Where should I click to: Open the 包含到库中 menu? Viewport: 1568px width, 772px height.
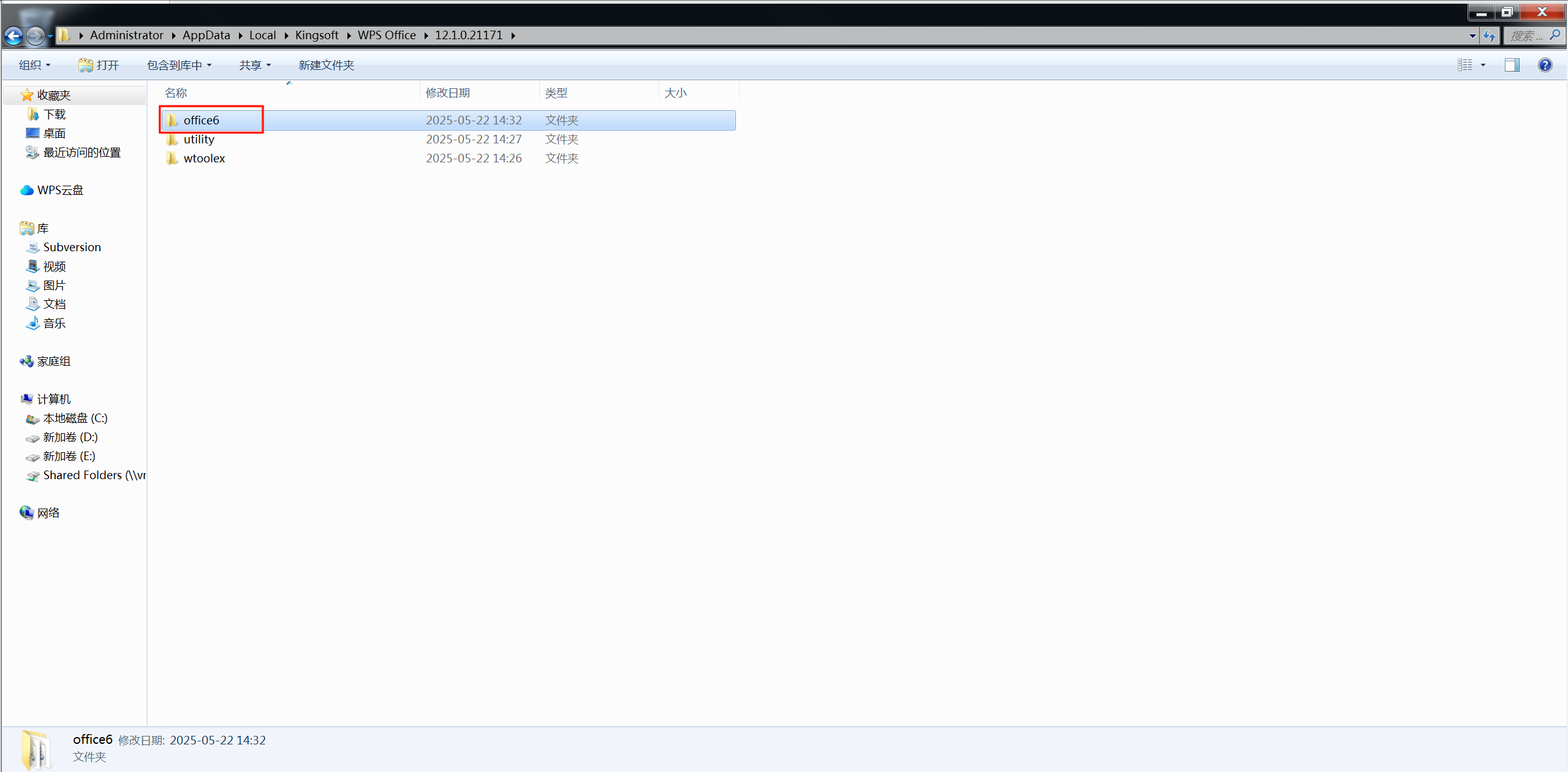[179, 65]
